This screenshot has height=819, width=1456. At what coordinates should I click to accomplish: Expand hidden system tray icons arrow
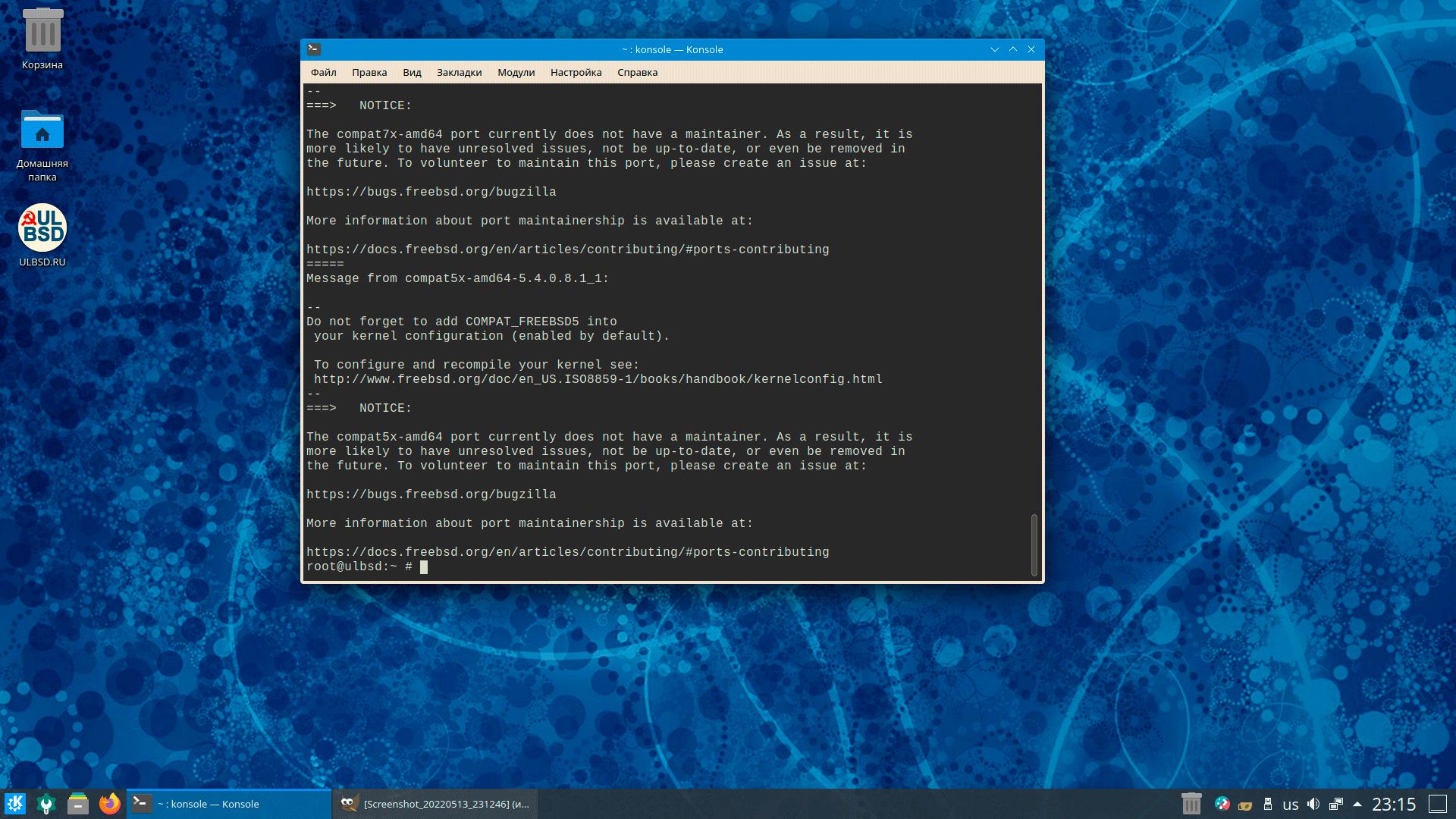coord(1357,804)
